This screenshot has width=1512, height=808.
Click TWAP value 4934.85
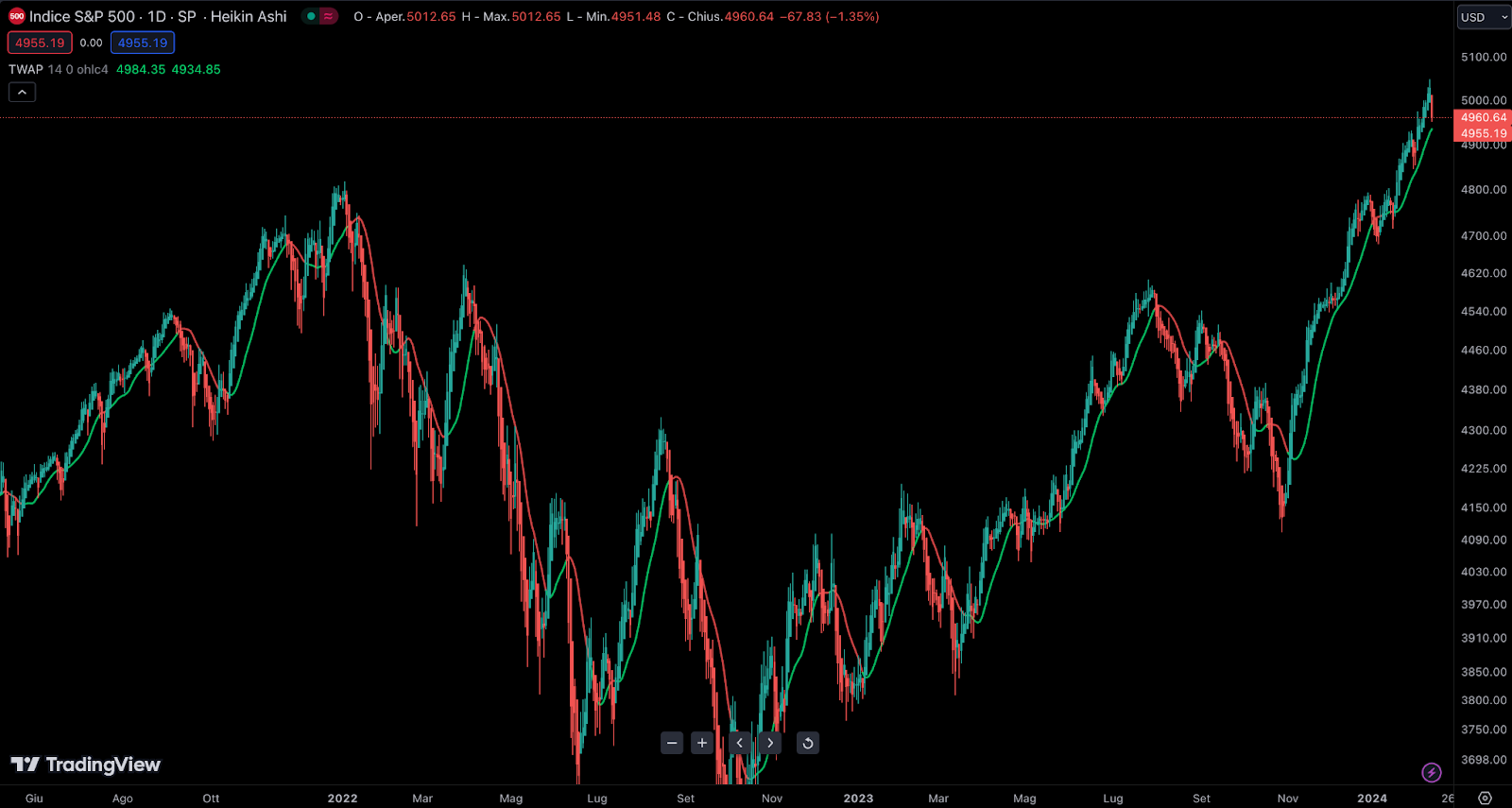click(x=196, y=69)
